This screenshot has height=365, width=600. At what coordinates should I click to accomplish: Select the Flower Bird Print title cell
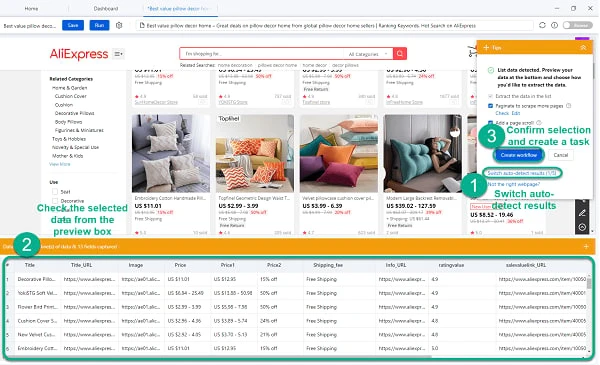coord(37,307)
